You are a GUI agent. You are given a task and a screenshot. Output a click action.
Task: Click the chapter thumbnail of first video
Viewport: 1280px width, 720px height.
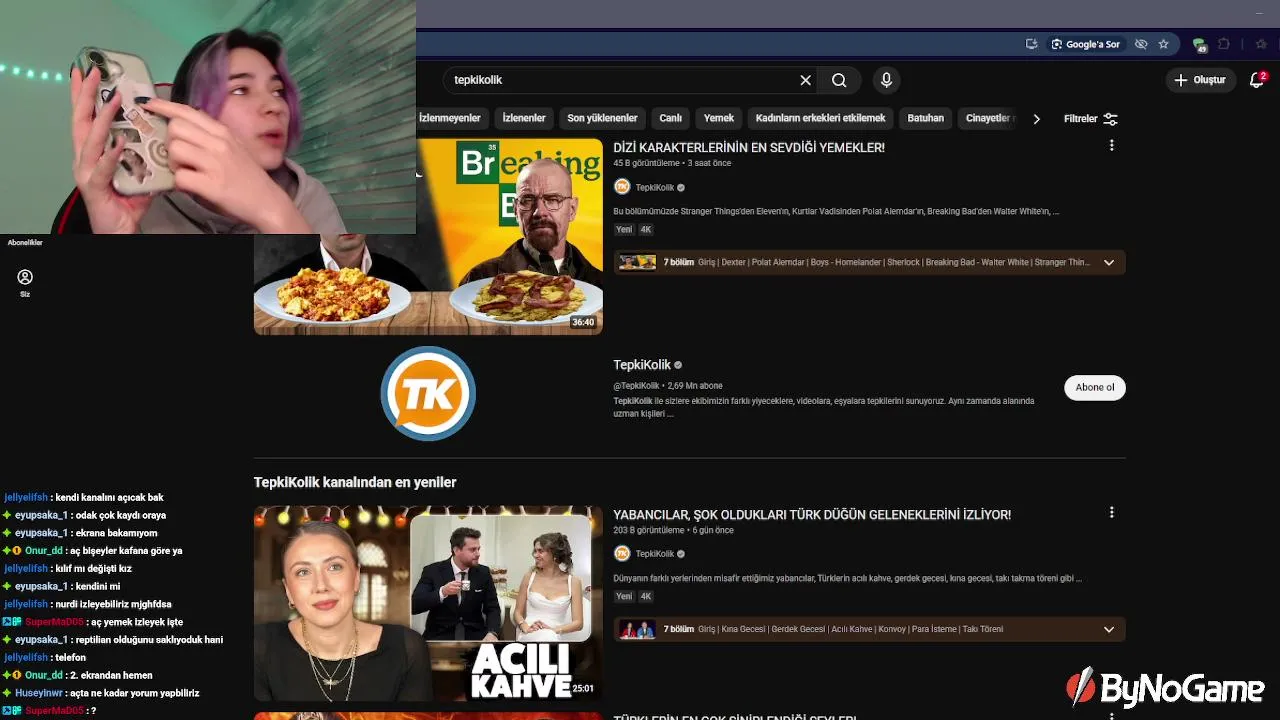[x=638, y=262]
